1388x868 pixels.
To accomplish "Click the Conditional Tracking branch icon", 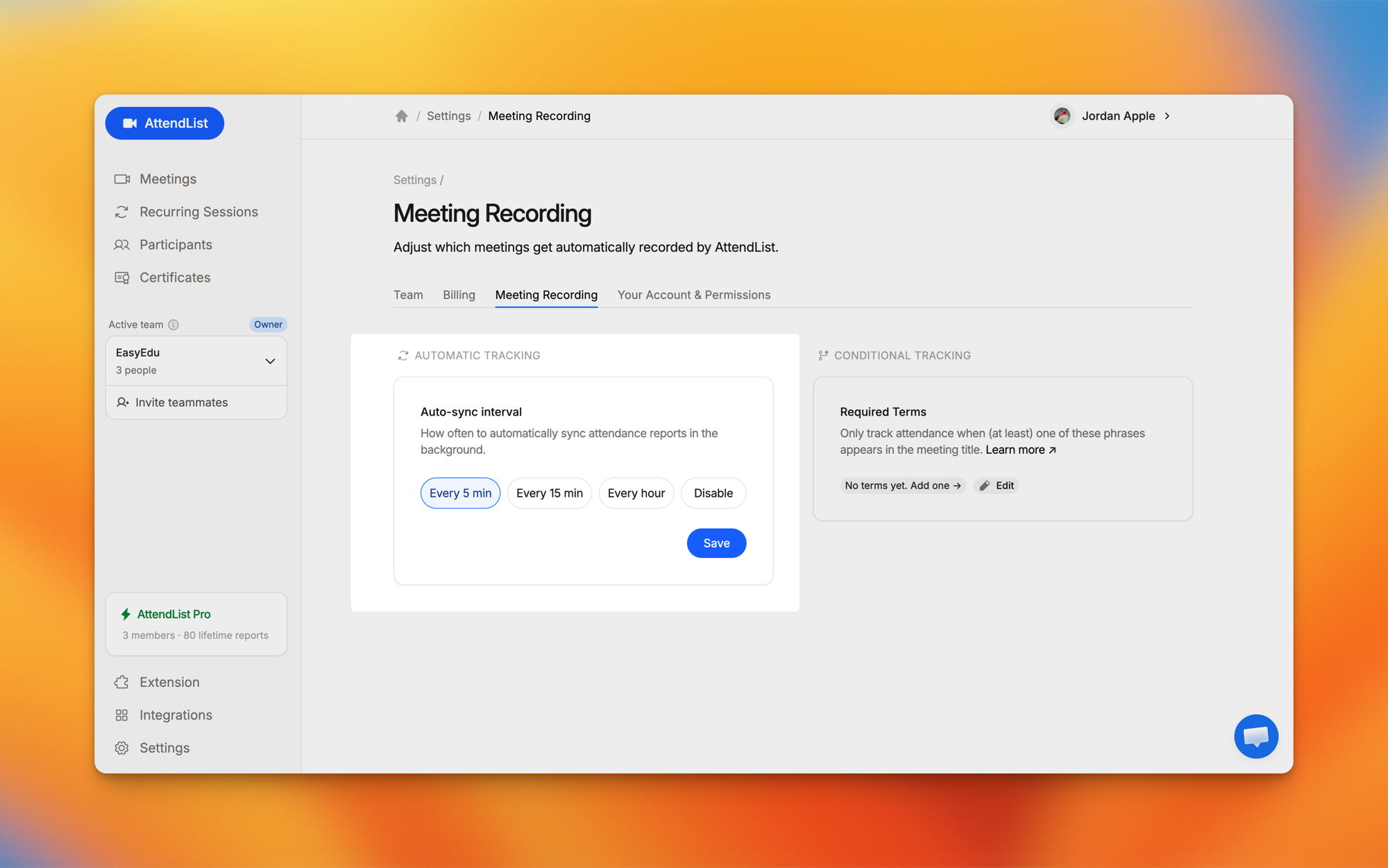I will coord(823,355).
